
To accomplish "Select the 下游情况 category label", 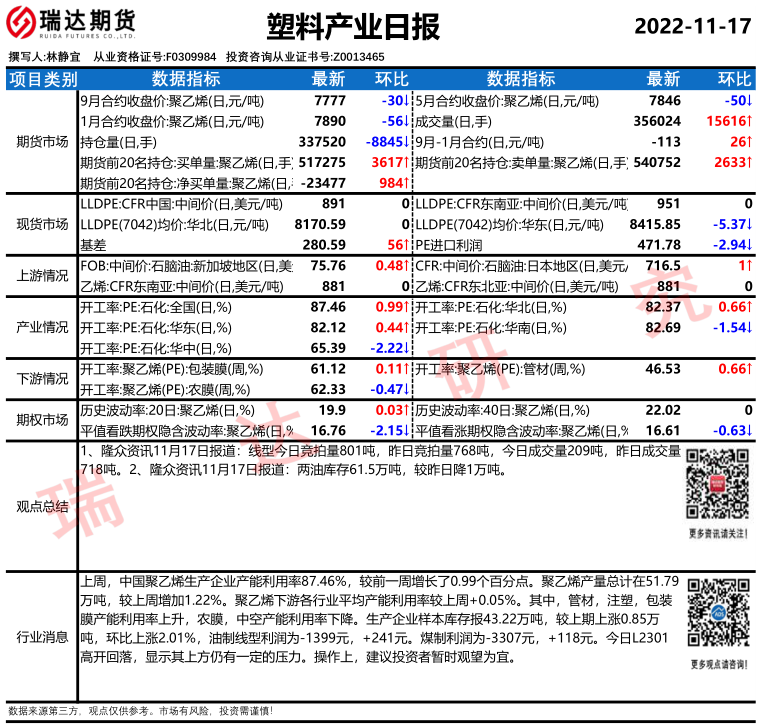I will click(41, 379).
